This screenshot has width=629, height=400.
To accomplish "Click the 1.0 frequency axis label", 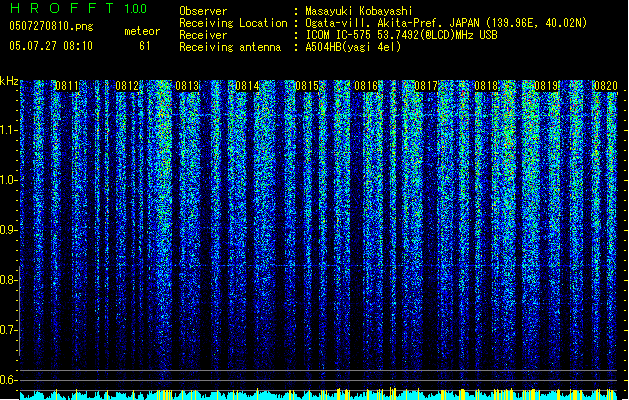I will (x=8, y=180).
